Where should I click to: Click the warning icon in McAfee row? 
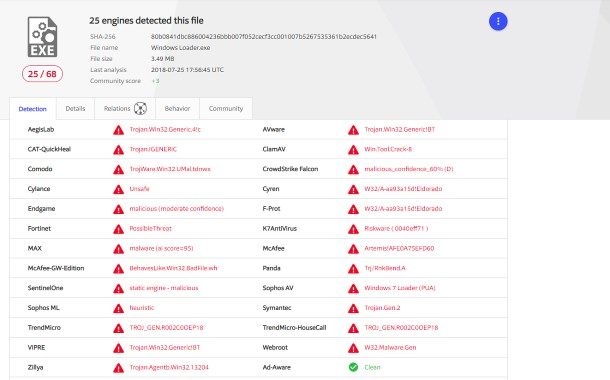coord(353,249)
